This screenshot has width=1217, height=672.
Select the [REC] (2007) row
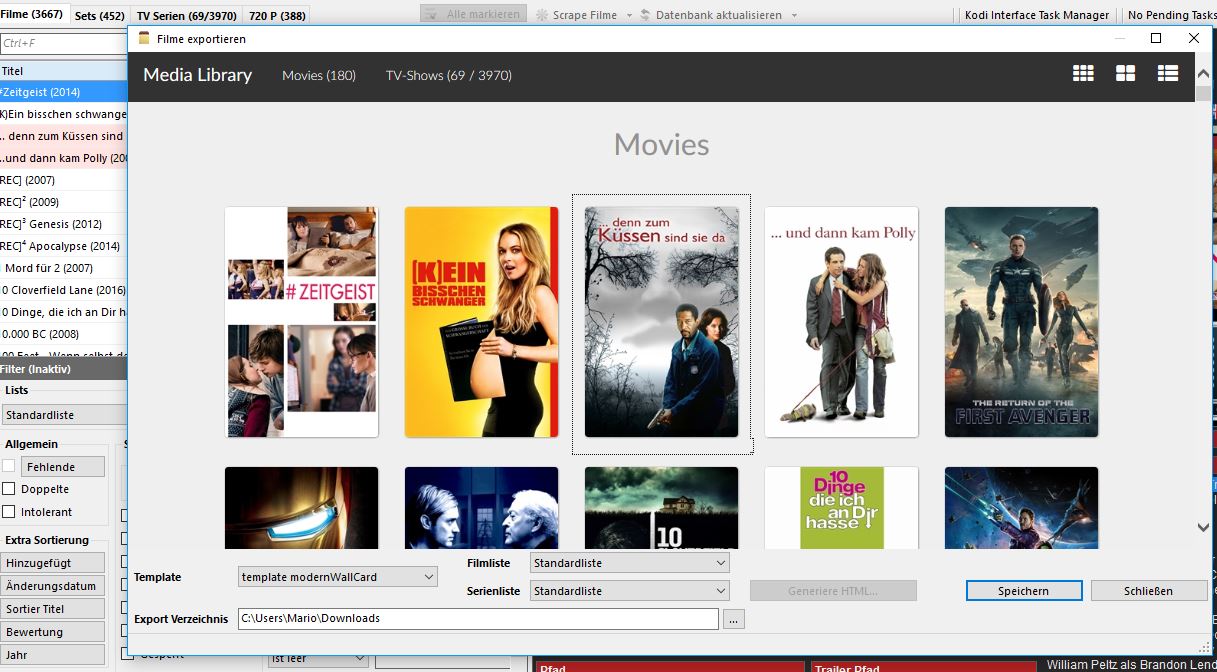[64, 180]
